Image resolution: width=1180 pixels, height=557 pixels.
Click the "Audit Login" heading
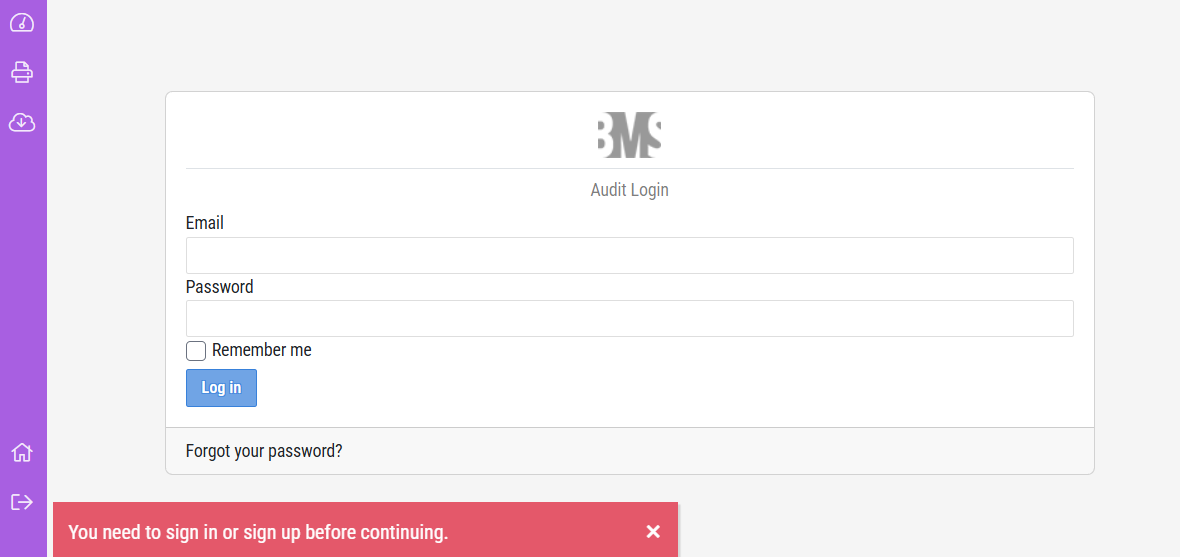[629, 190]
